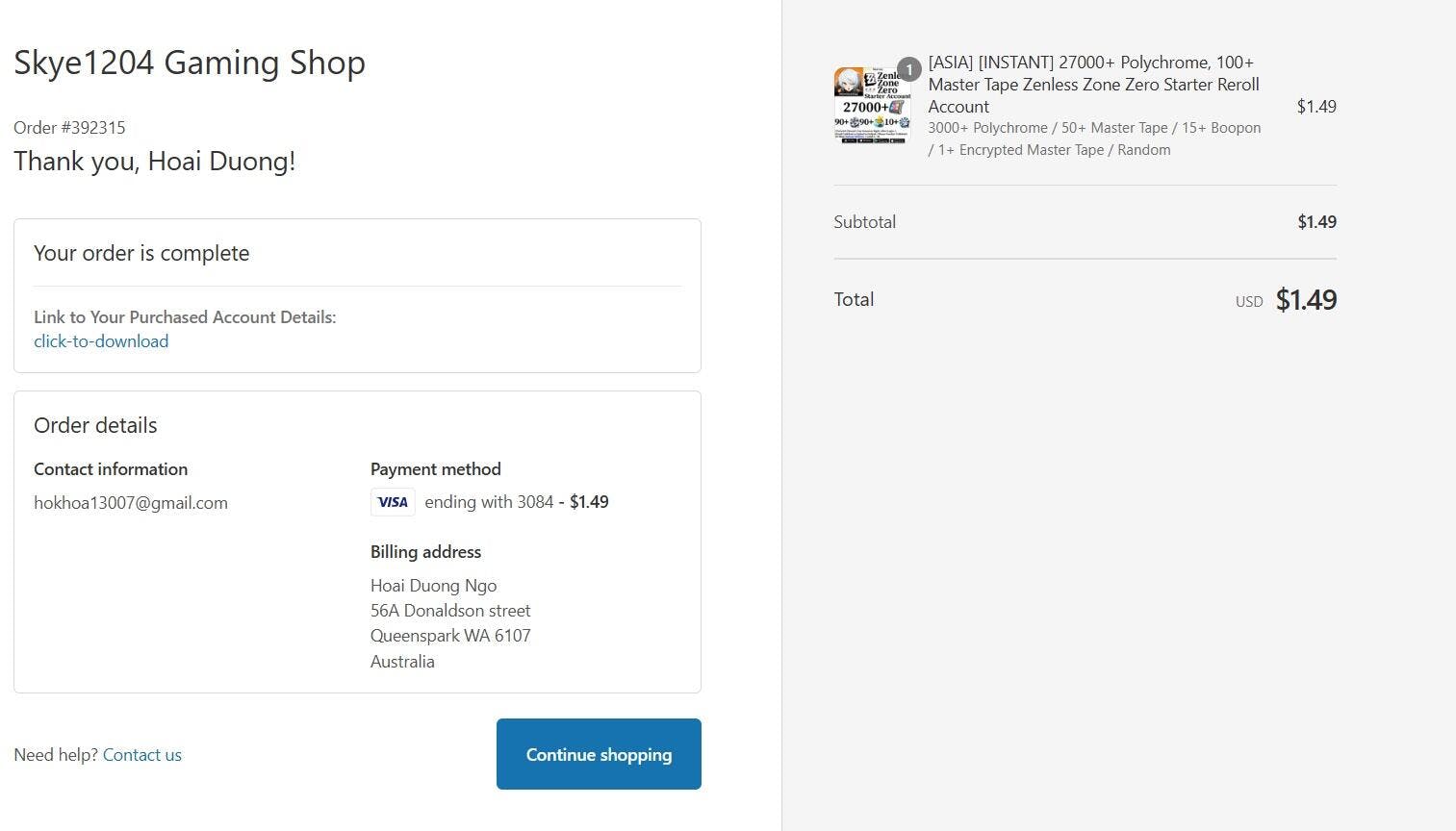
Task: Click the product variant description text
Action: [x=1094, y=138]
